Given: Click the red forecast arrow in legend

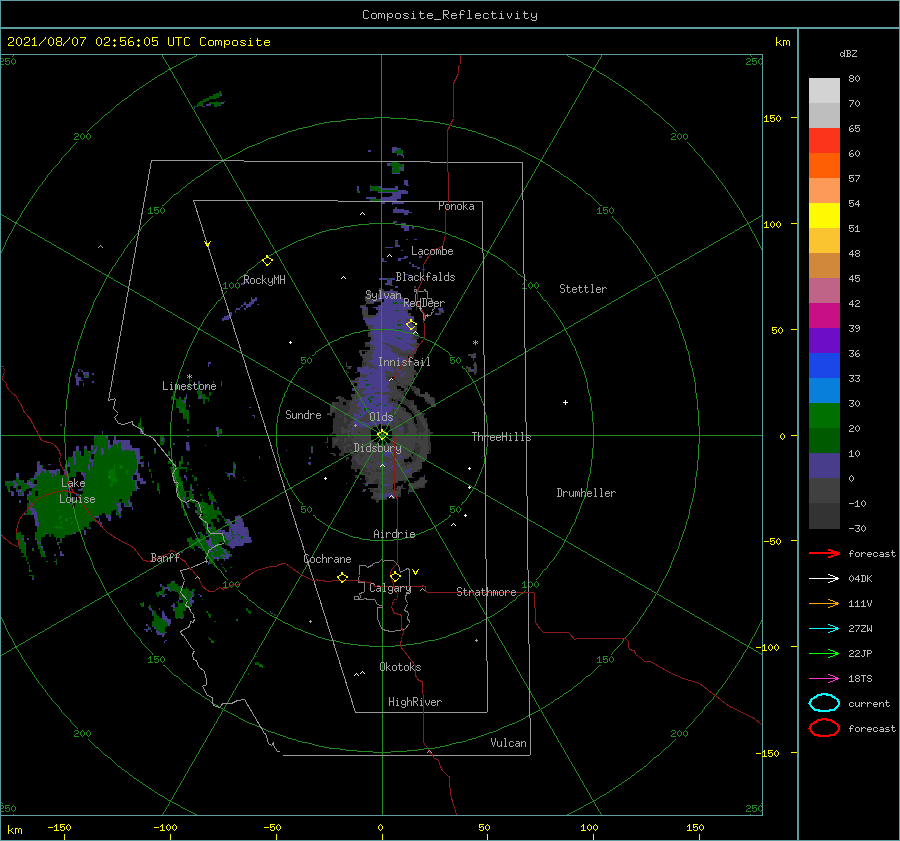Looking at the screenshot, I should [824, 553].
